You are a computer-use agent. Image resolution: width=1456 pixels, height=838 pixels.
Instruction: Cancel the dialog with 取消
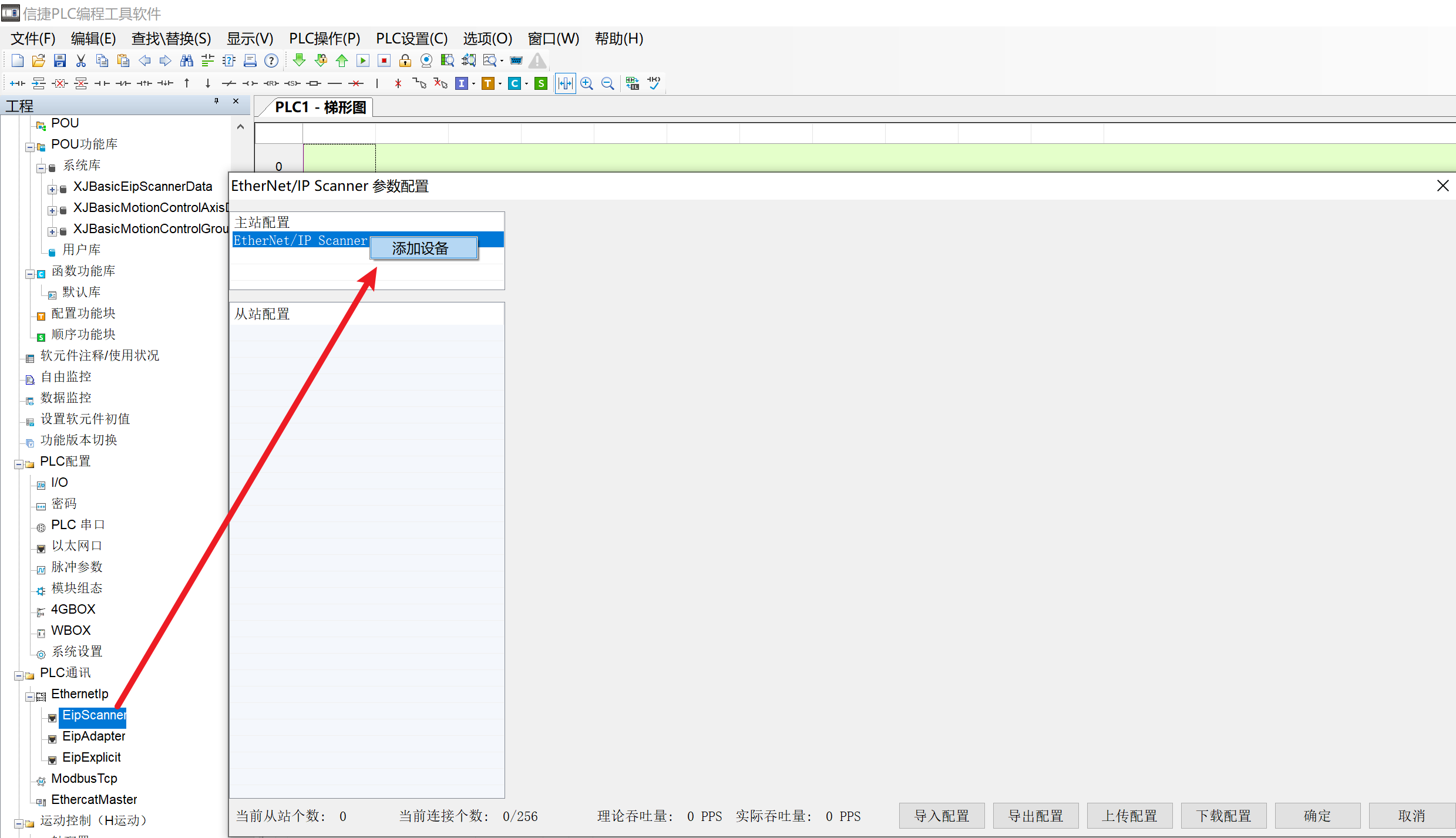1411,816
